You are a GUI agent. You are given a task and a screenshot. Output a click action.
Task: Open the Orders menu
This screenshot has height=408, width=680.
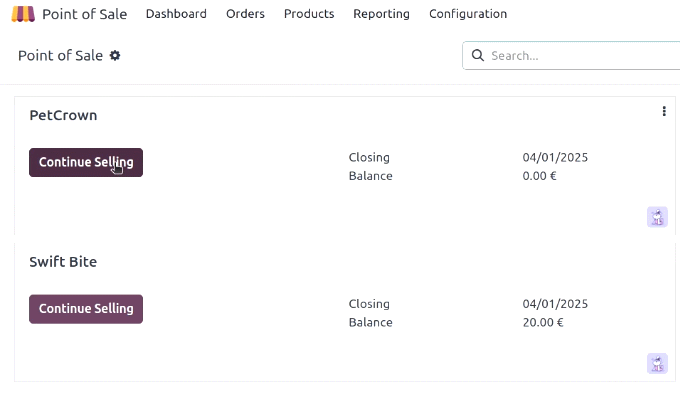245,14
